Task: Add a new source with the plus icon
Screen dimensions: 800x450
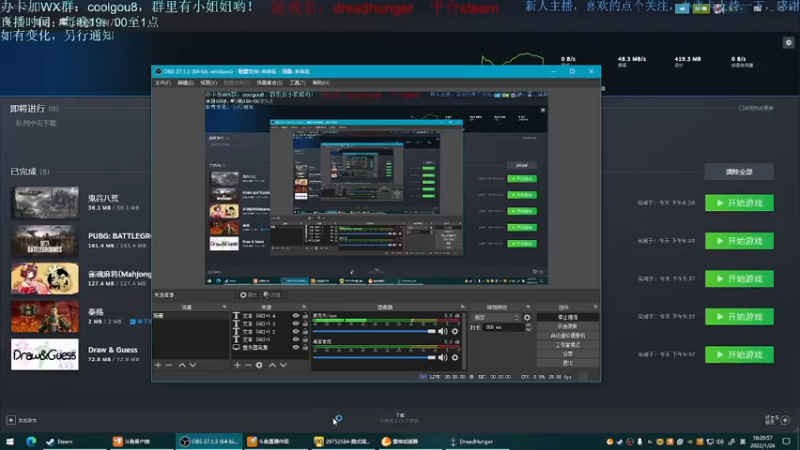Action: 237,365
